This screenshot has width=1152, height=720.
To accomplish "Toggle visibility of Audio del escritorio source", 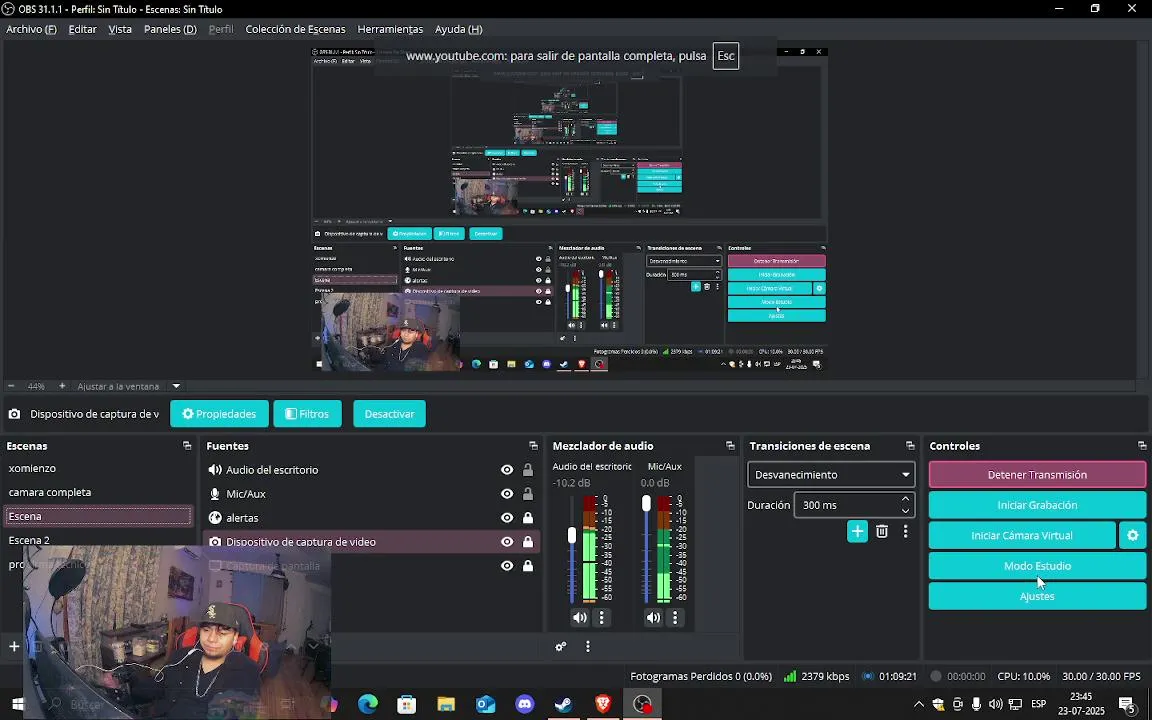I will click(507, 469).
